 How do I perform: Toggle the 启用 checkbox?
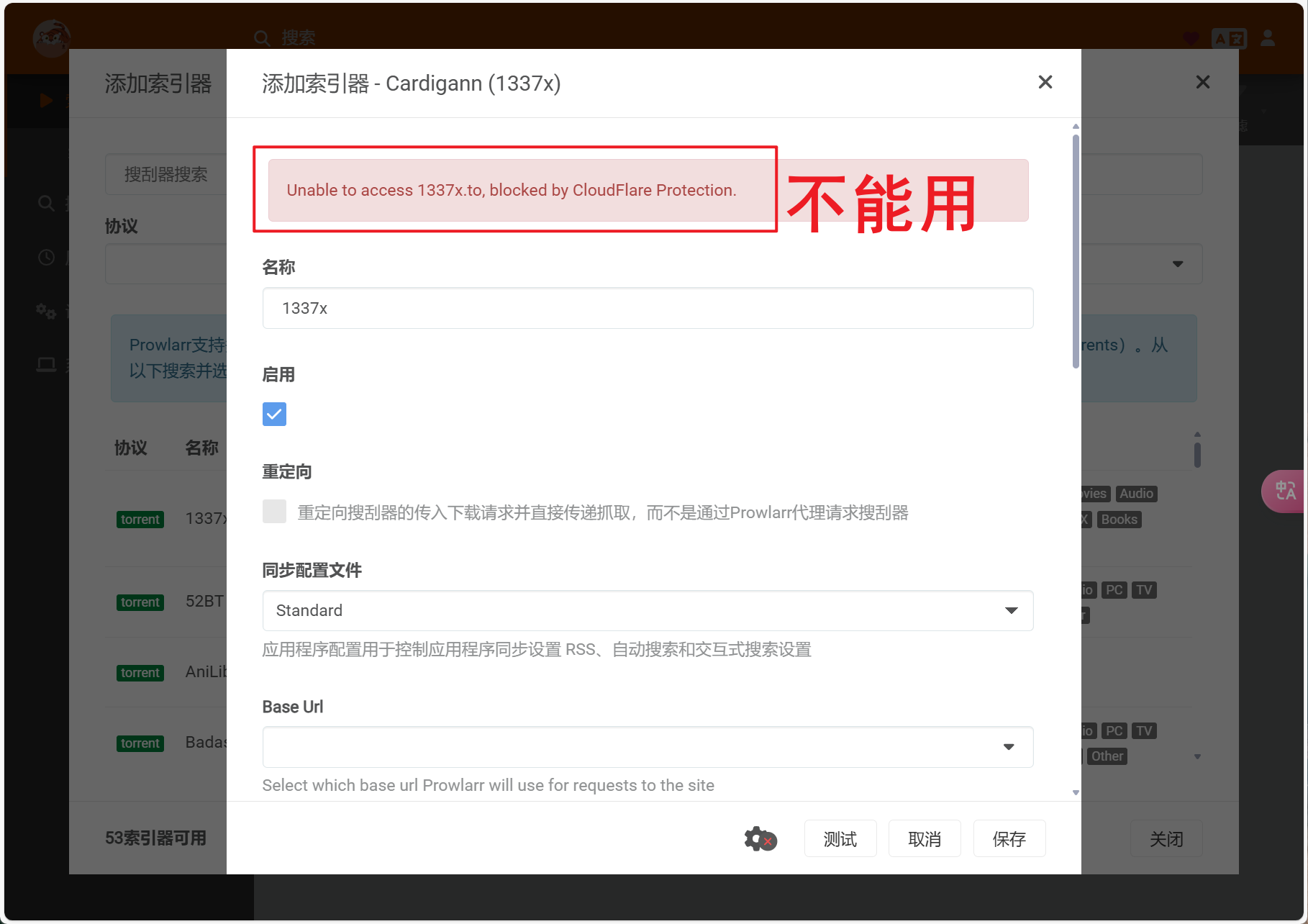tap(274, 414)
